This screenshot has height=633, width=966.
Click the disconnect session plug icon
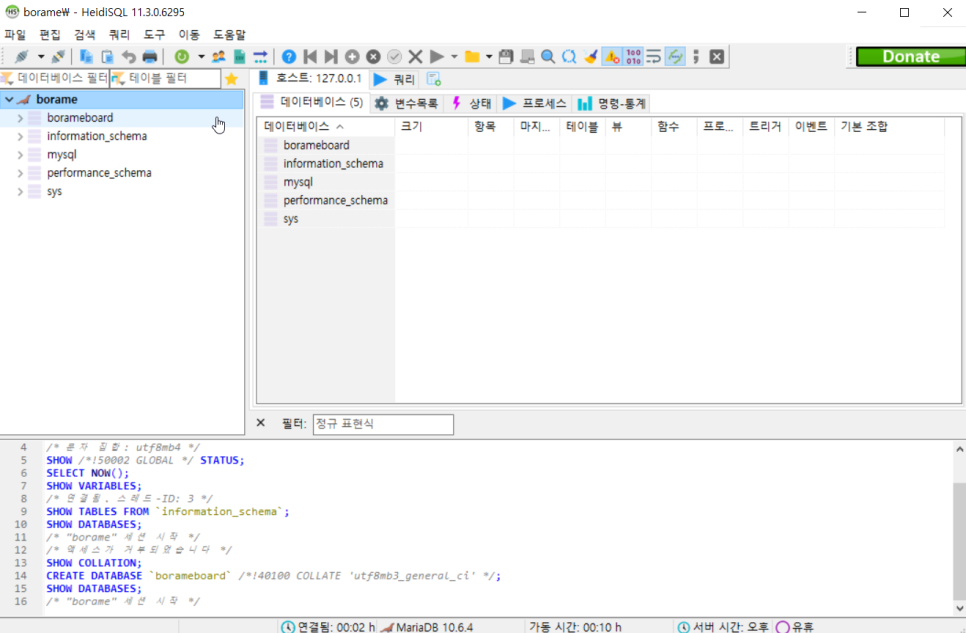(x=59, y=57)
